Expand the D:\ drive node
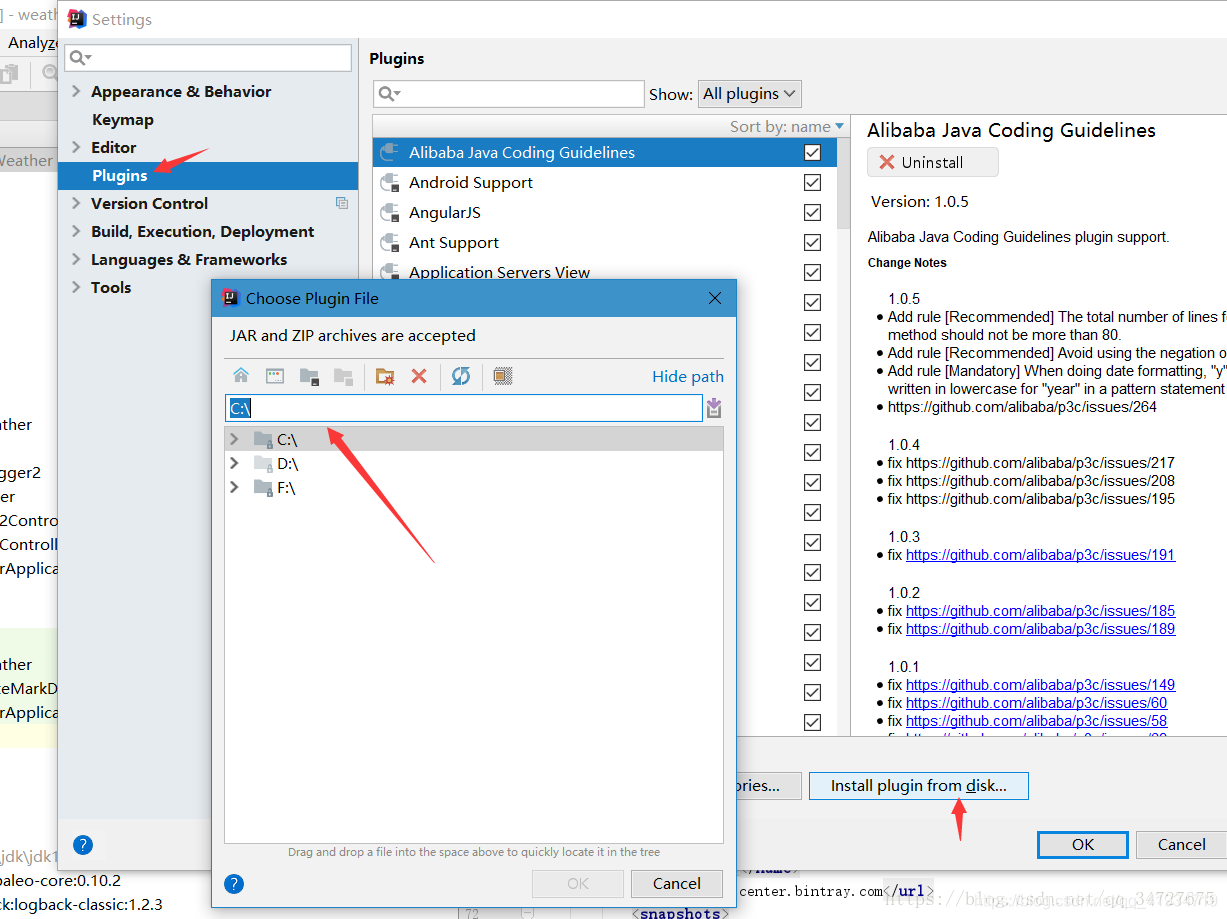This screenshot has height=919, width=1227. [x=235, y=463]
